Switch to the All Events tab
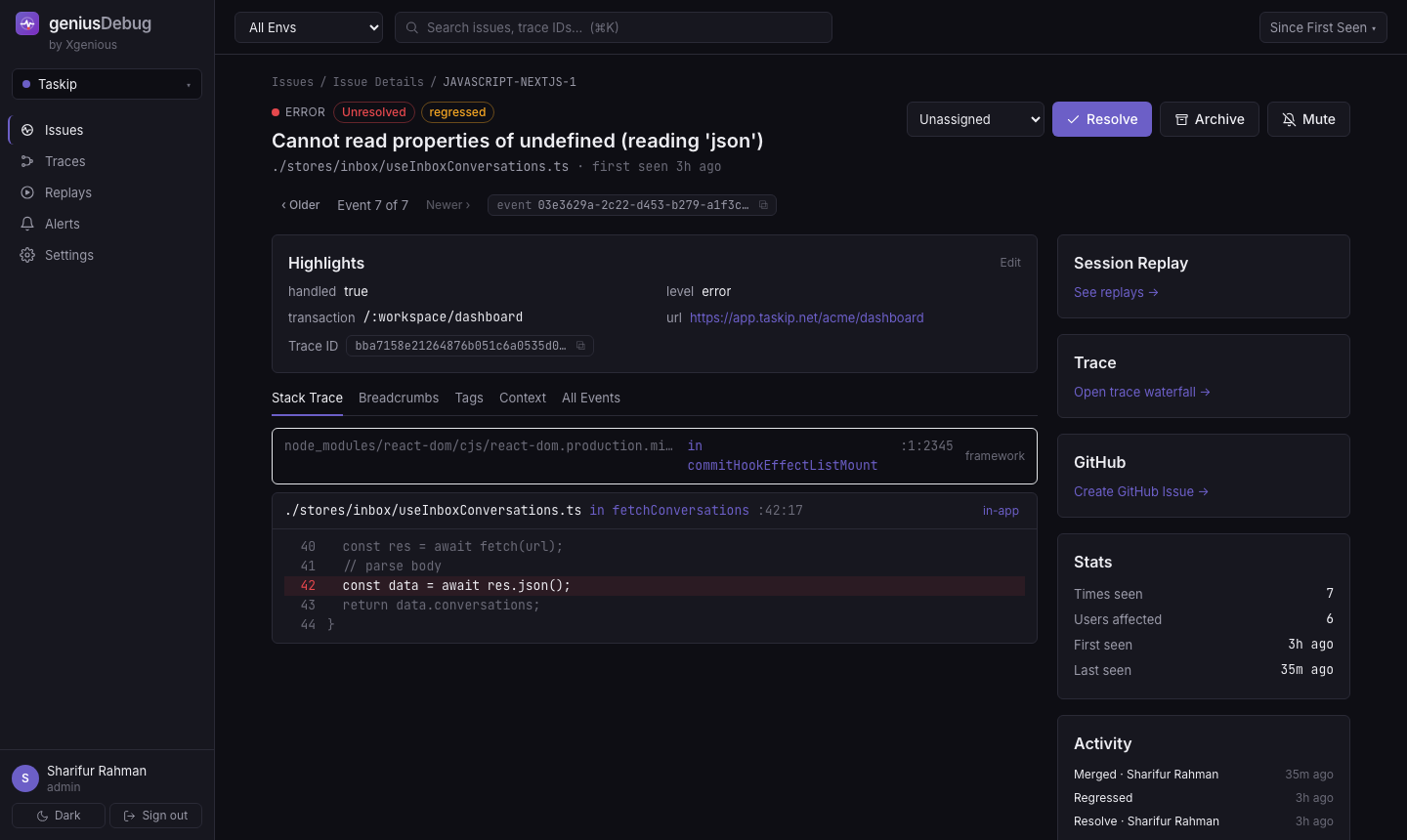The width and height of the screenshot is (1407, 840). point(591,398)
